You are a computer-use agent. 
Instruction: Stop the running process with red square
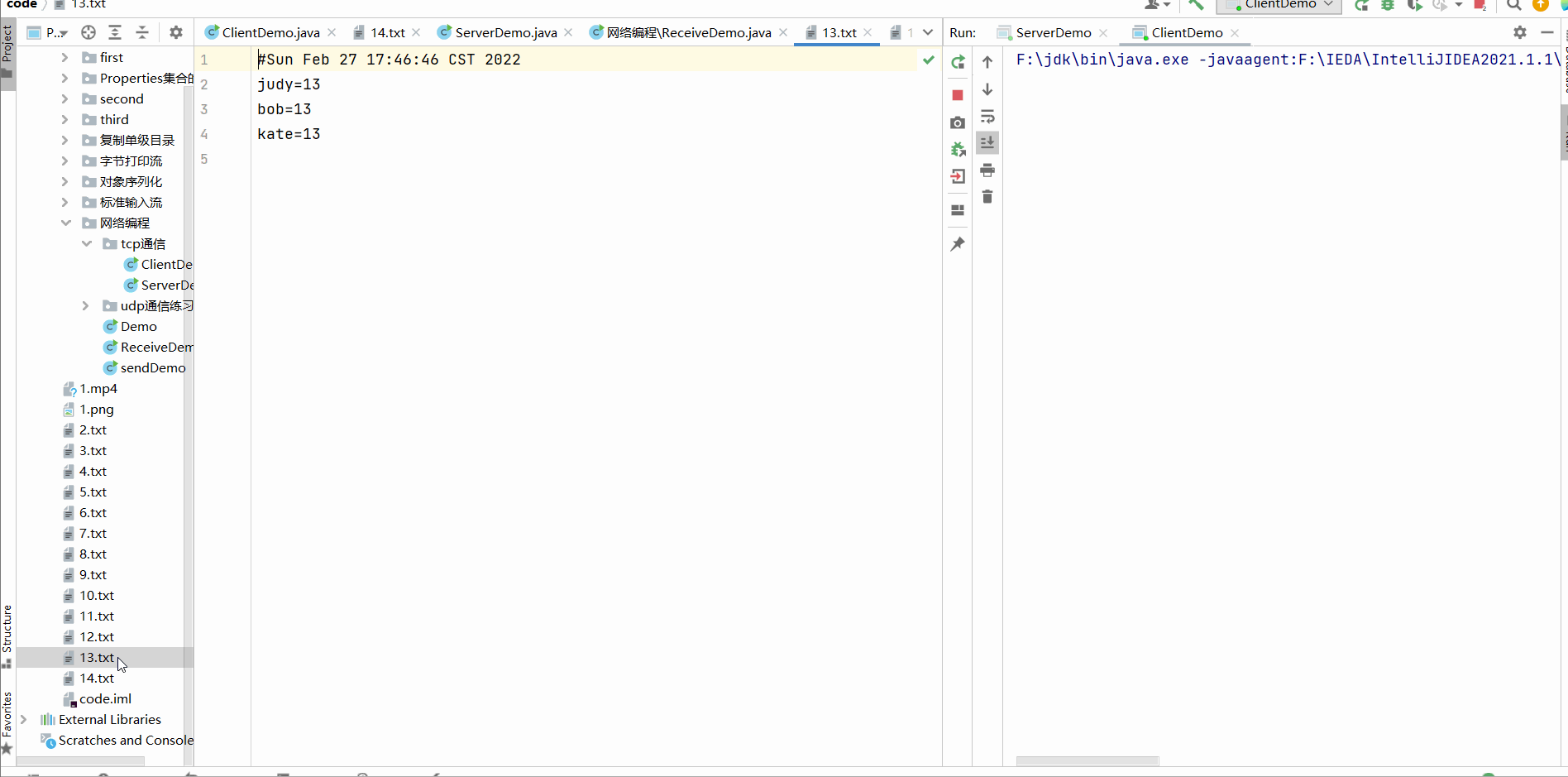pos(958,95)
